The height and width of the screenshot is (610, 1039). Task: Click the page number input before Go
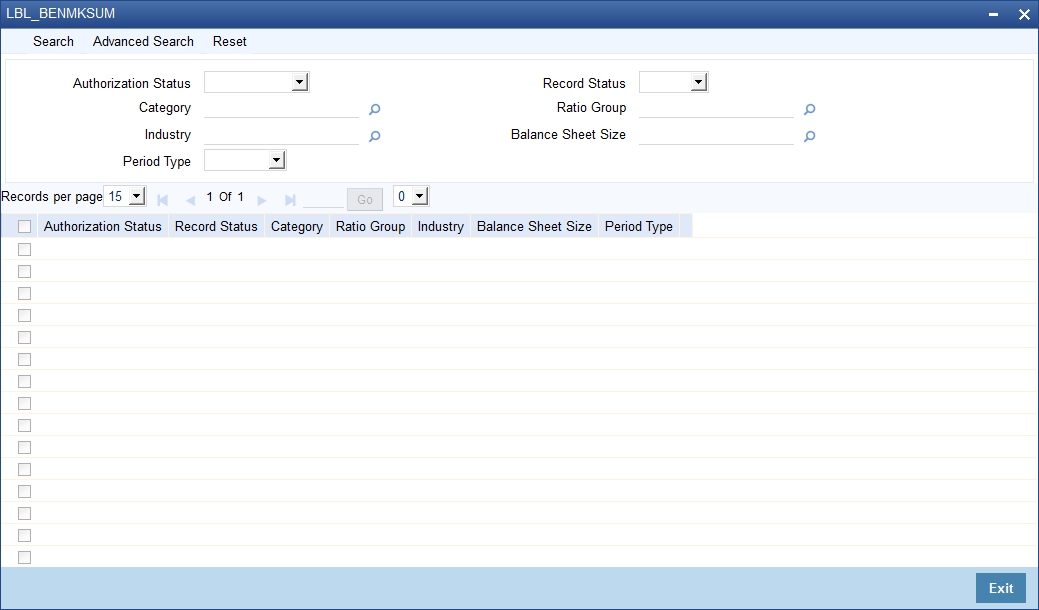pos(323,199)
